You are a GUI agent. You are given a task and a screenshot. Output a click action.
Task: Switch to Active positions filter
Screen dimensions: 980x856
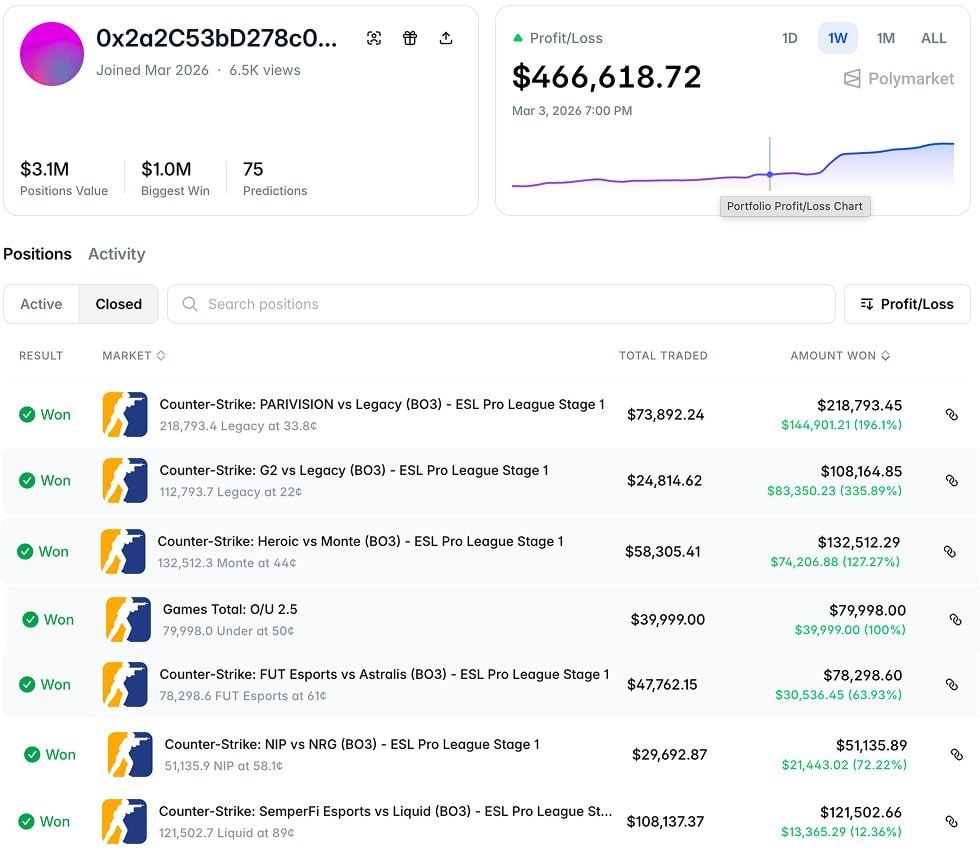(41, 304)
